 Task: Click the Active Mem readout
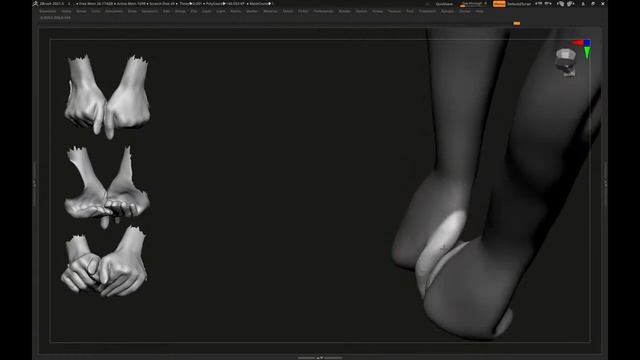point(131,4)
